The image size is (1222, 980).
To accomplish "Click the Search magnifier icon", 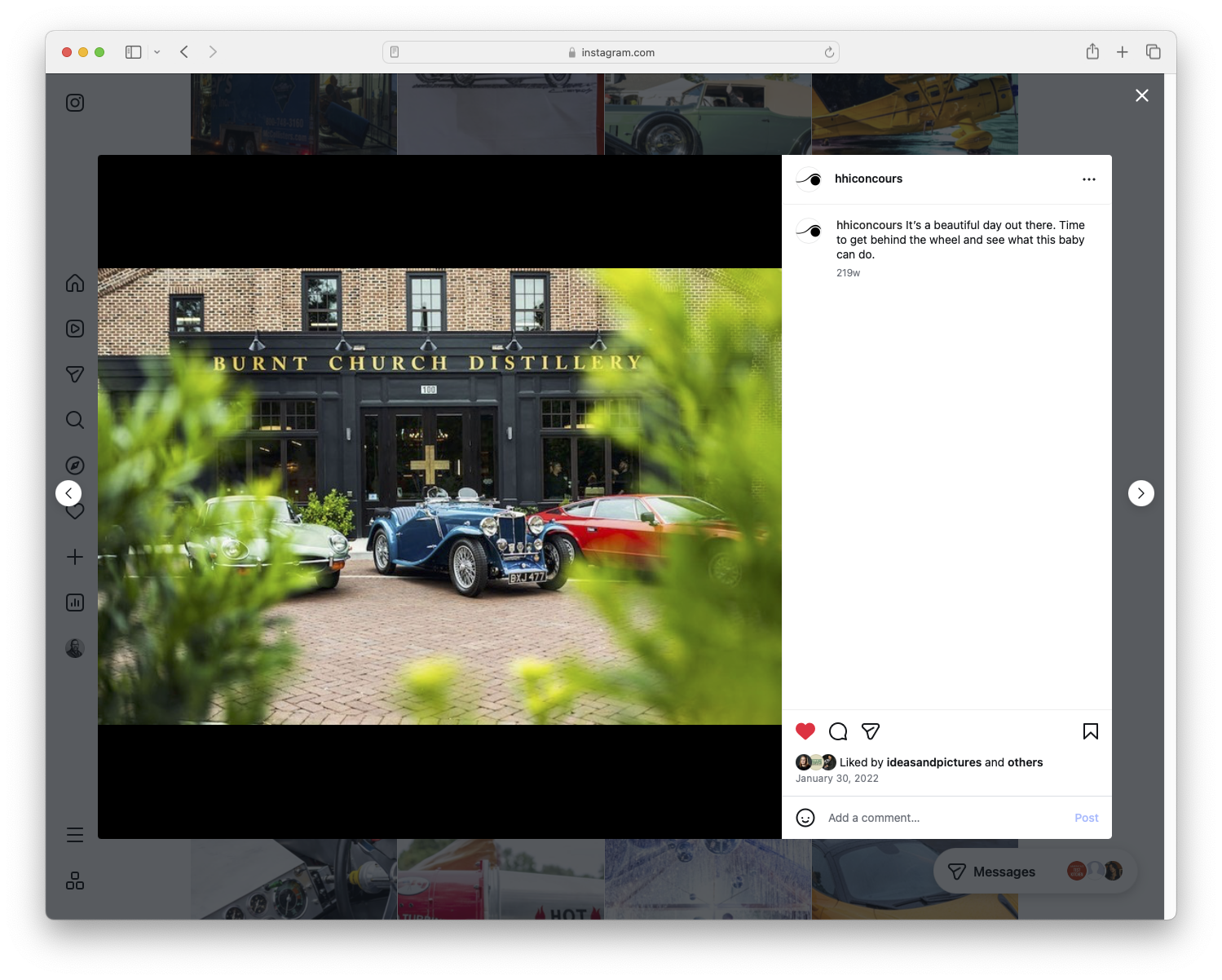I will pyautogui.click(x=74, y=420).
